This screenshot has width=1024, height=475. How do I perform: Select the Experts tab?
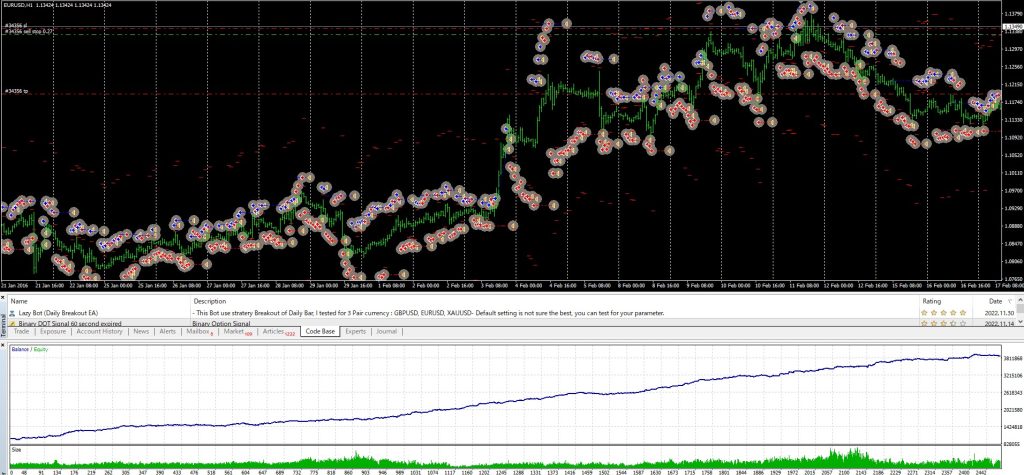pyautogui.click(x=355, y=331)
